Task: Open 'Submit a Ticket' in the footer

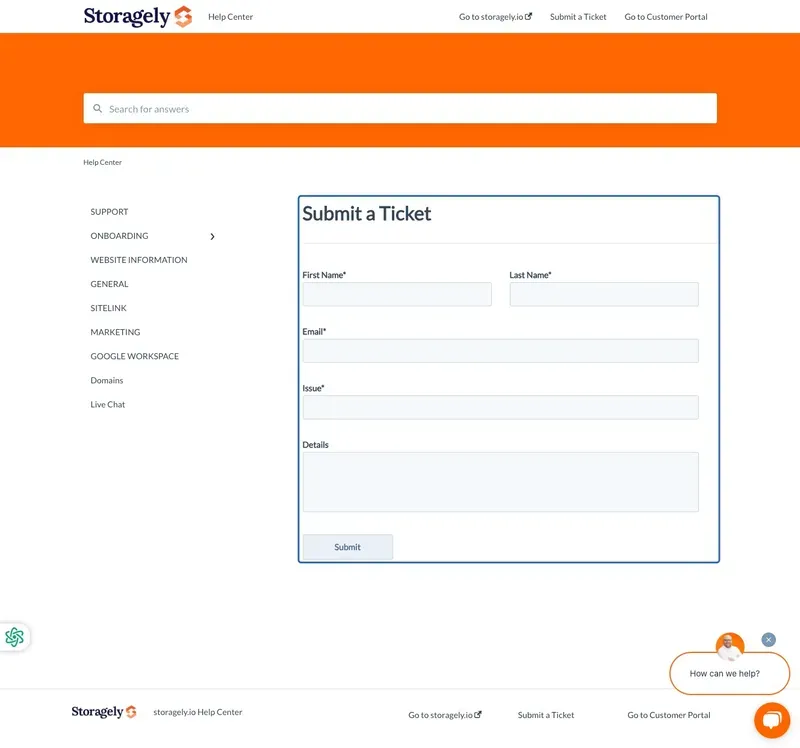Action: click(x=546, y=715)
